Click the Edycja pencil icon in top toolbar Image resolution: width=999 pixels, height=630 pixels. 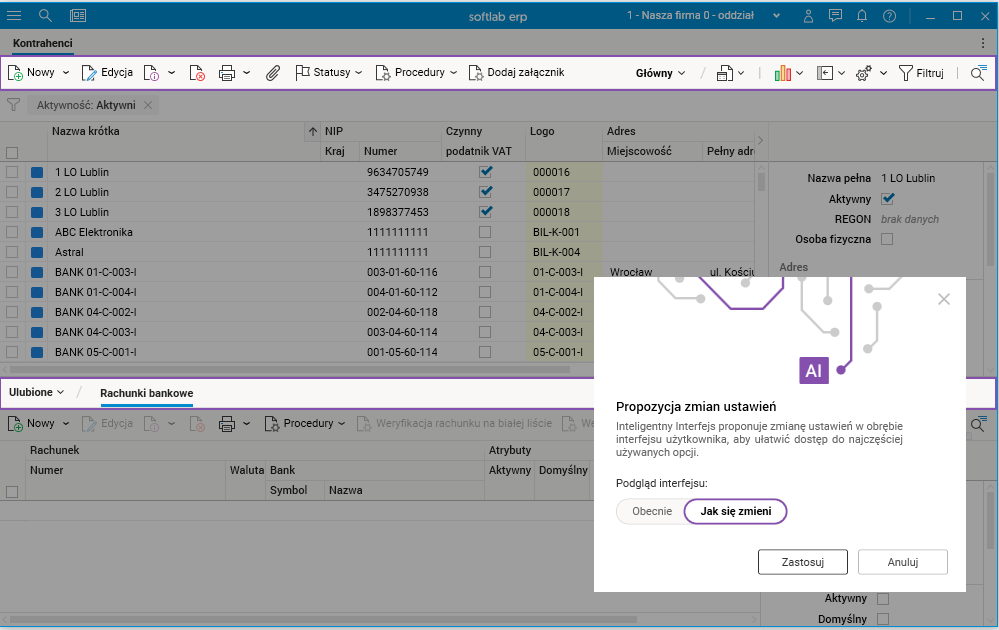89,73
